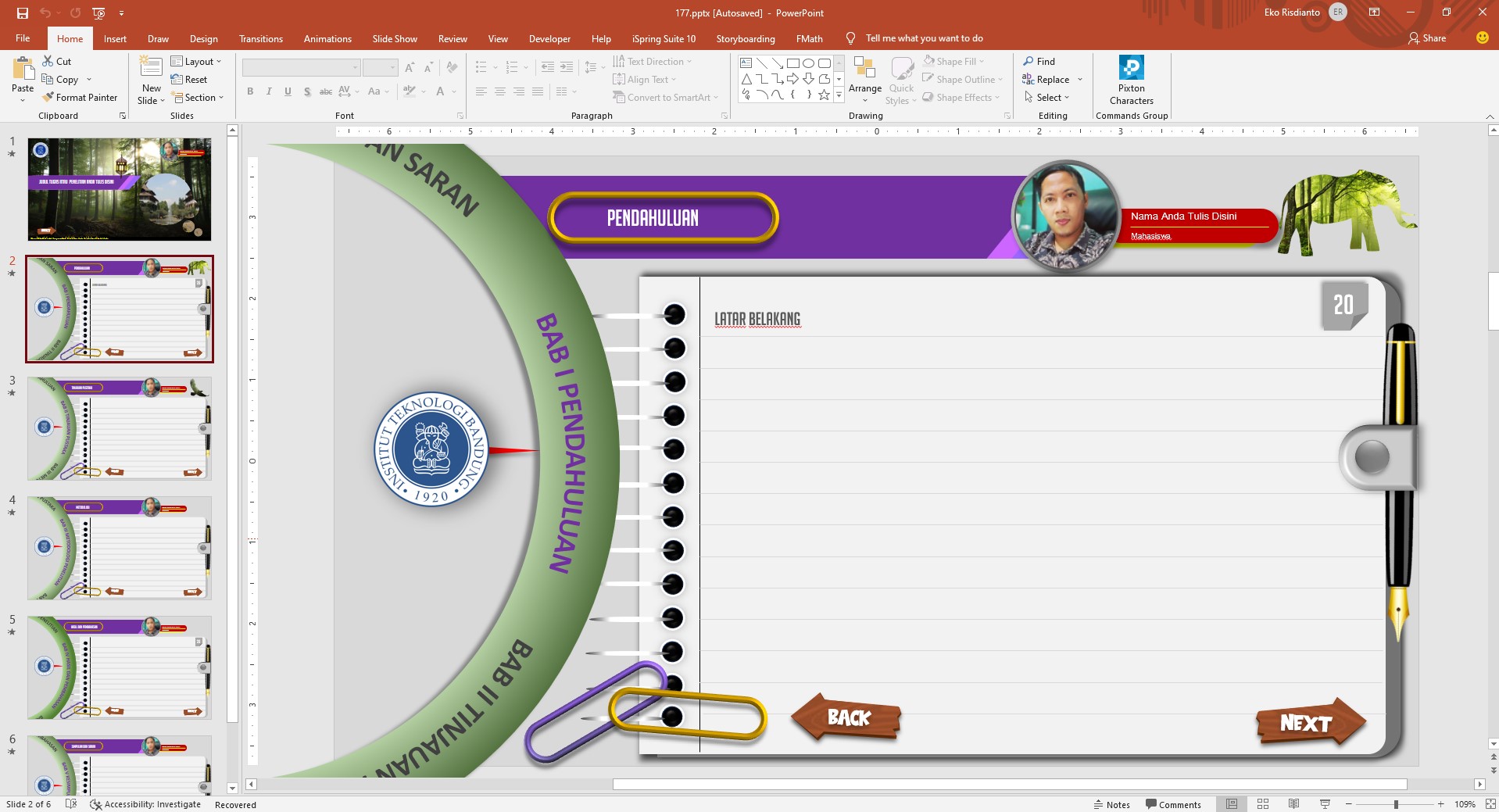Insert a rectangle shape from gallery
The width and height of the screenshot is (1499, 812).
coord(792,63)
